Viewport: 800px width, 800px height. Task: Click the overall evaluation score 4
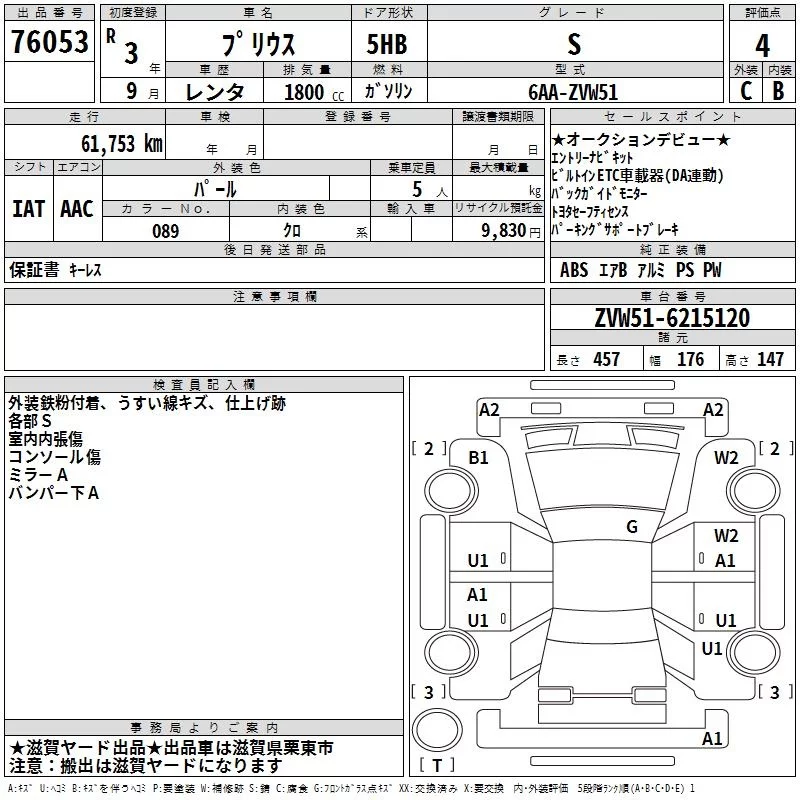point(762,46)
